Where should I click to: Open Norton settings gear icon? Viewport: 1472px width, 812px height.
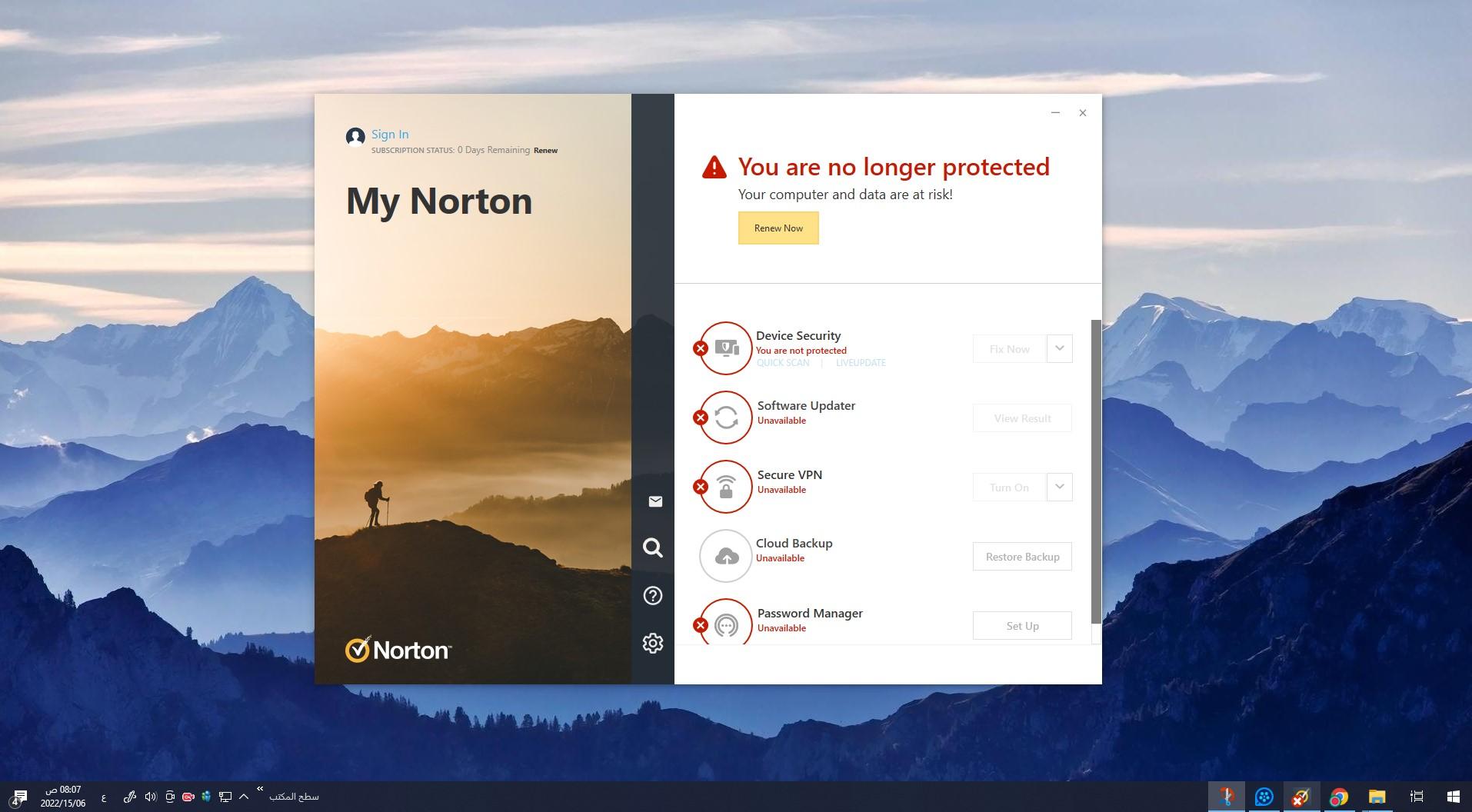[x=653, y=644]
